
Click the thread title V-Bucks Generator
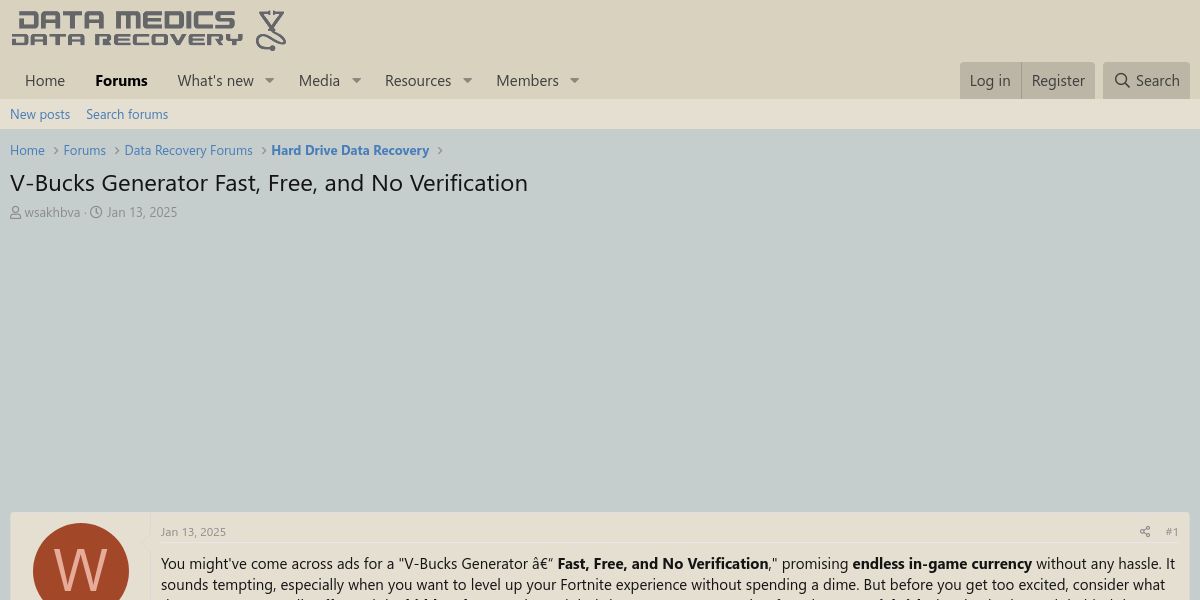[x=269, y=183]
